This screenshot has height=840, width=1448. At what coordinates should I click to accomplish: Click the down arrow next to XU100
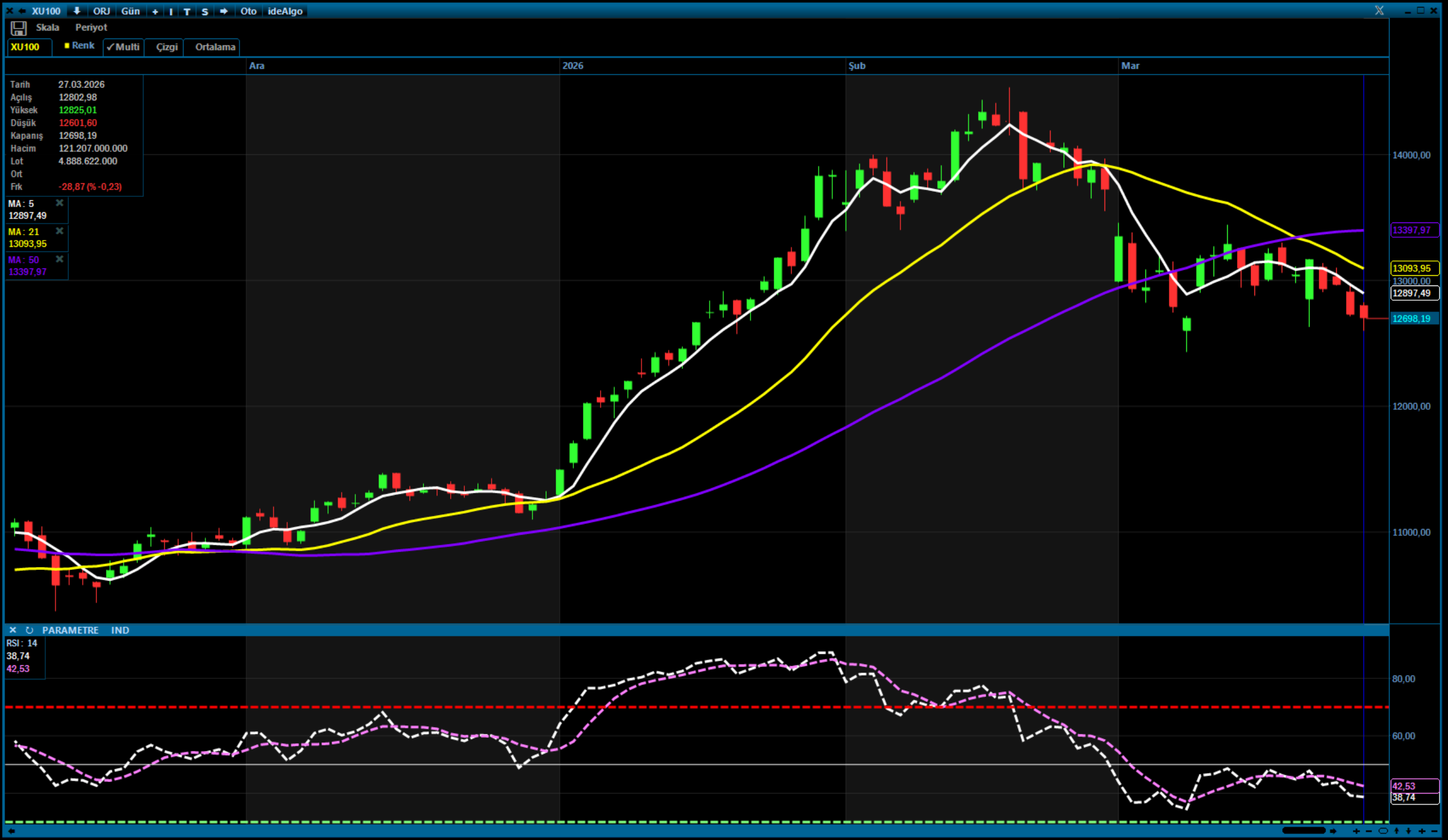(x=77, y=11)
